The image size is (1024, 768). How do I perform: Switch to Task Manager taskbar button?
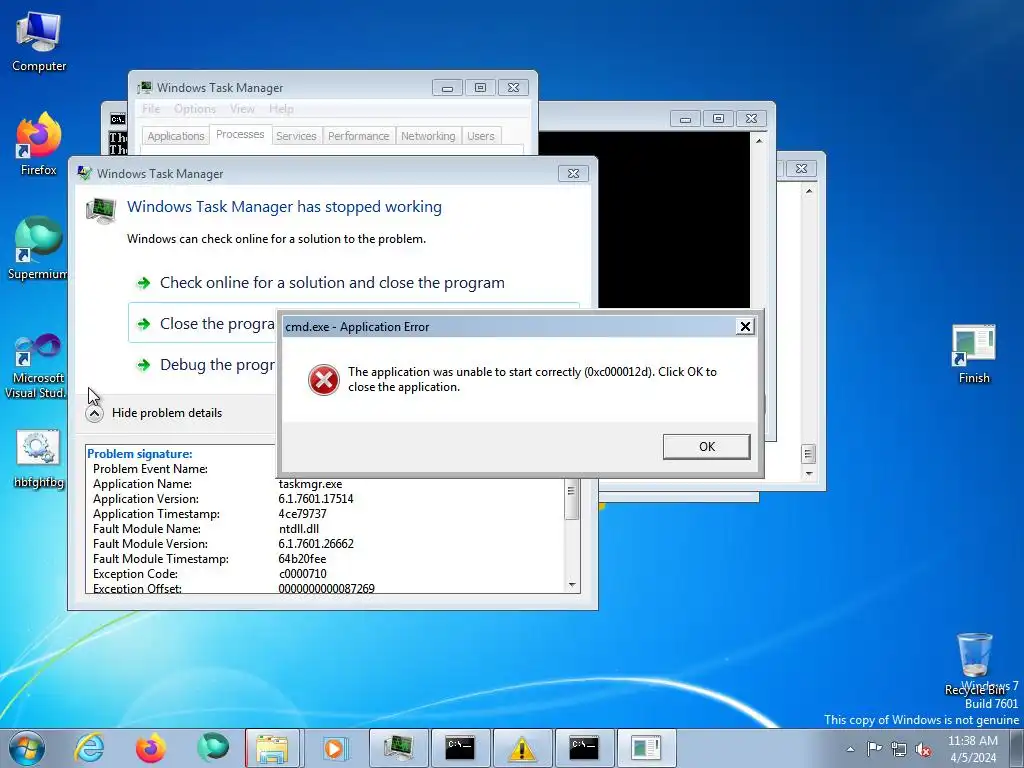tap(399, 748)
